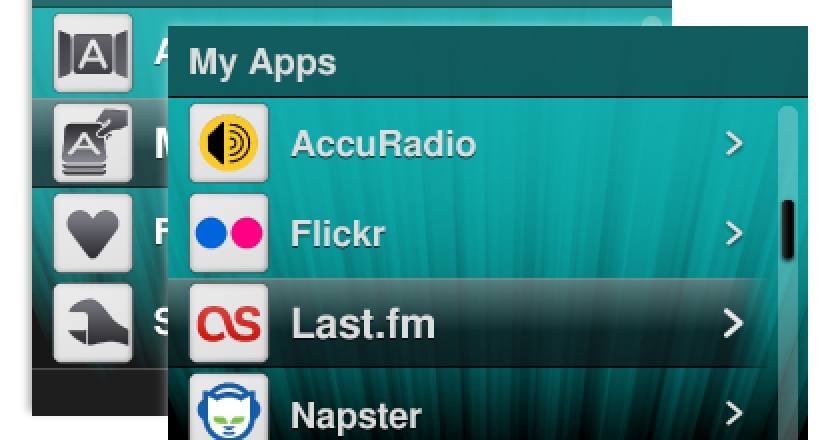
Task: Click the My Apps header title
Action: click(x=262, y=63)
